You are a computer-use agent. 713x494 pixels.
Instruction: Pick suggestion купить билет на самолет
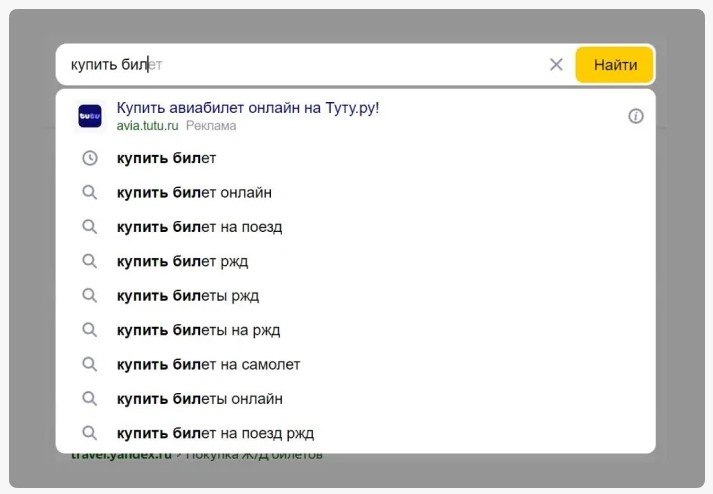[x=356, y=364]
